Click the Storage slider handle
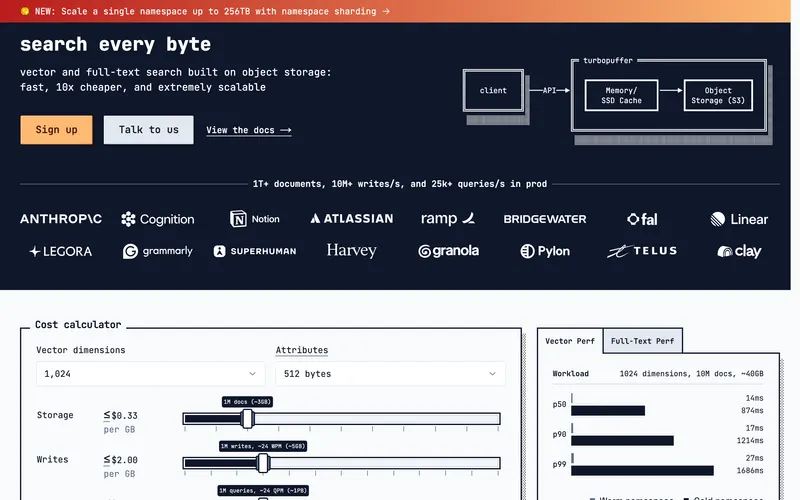Screen dimensions: 800x500 247,419
